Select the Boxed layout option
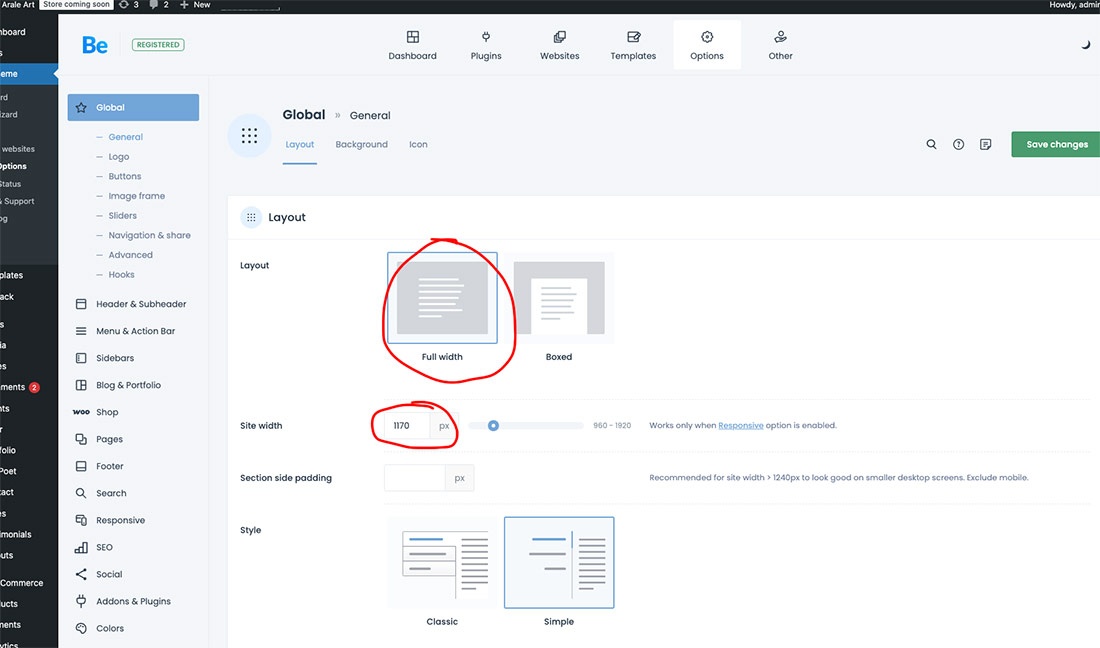The height and width of the screenshot is (648, 1100). point(559,298)
